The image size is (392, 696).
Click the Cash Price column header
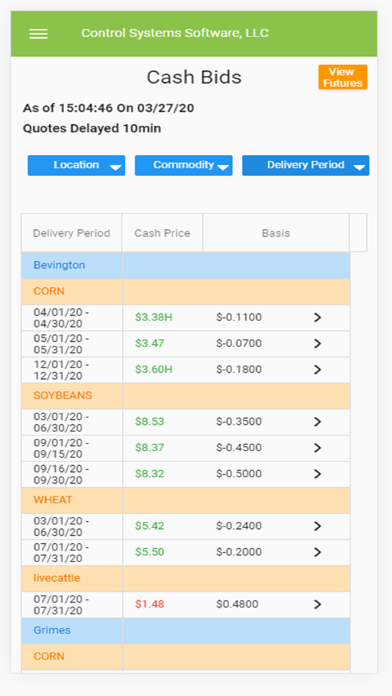162,233
